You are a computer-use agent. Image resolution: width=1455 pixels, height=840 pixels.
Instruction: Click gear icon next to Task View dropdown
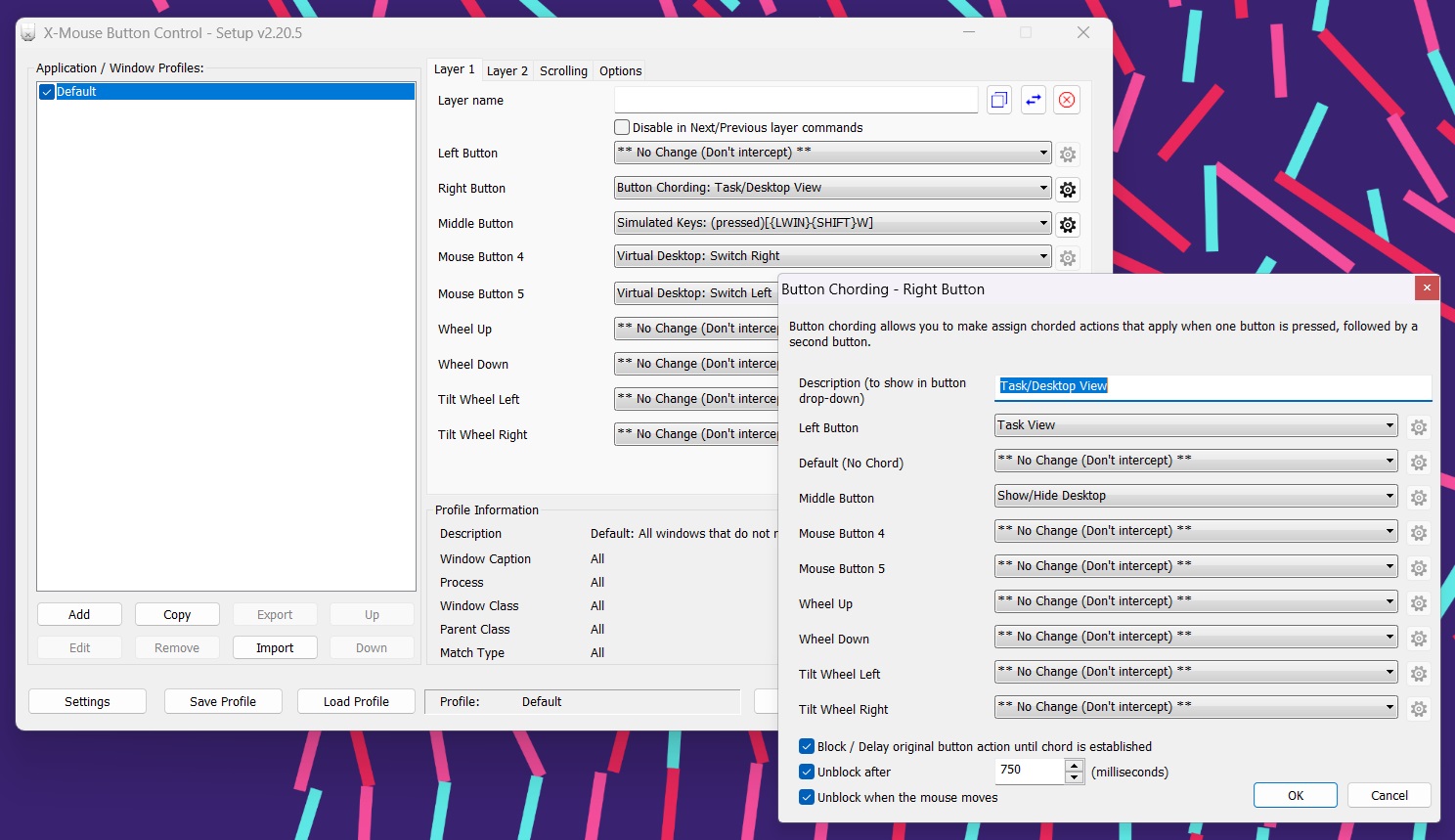1419,427
